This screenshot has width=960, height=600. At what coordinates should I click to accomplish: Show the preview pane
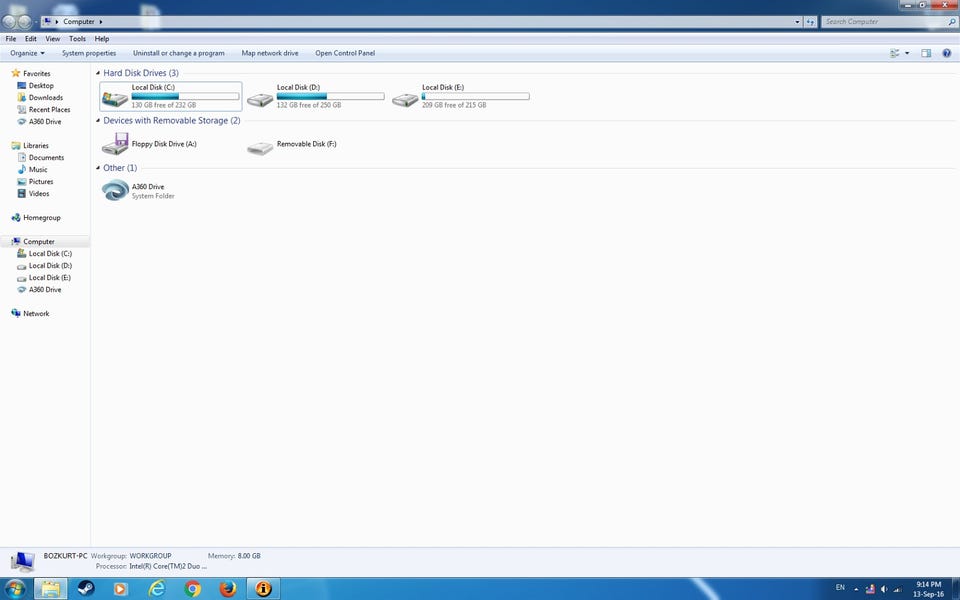click(926, 53)
